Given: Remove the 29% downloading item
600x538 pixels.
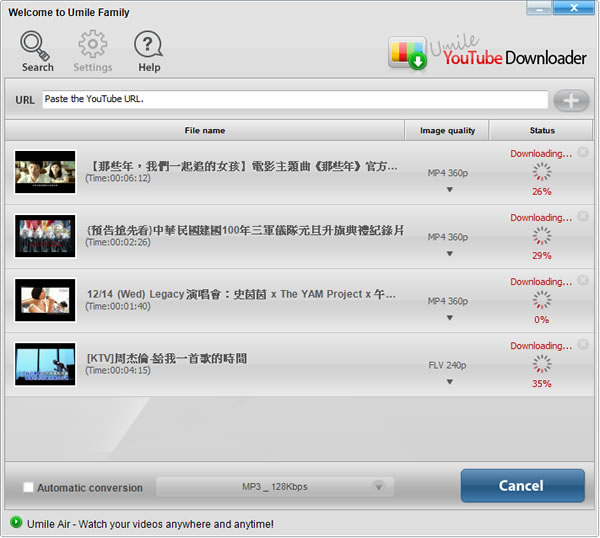Looking at the screenshot, I should coord(583,216).
